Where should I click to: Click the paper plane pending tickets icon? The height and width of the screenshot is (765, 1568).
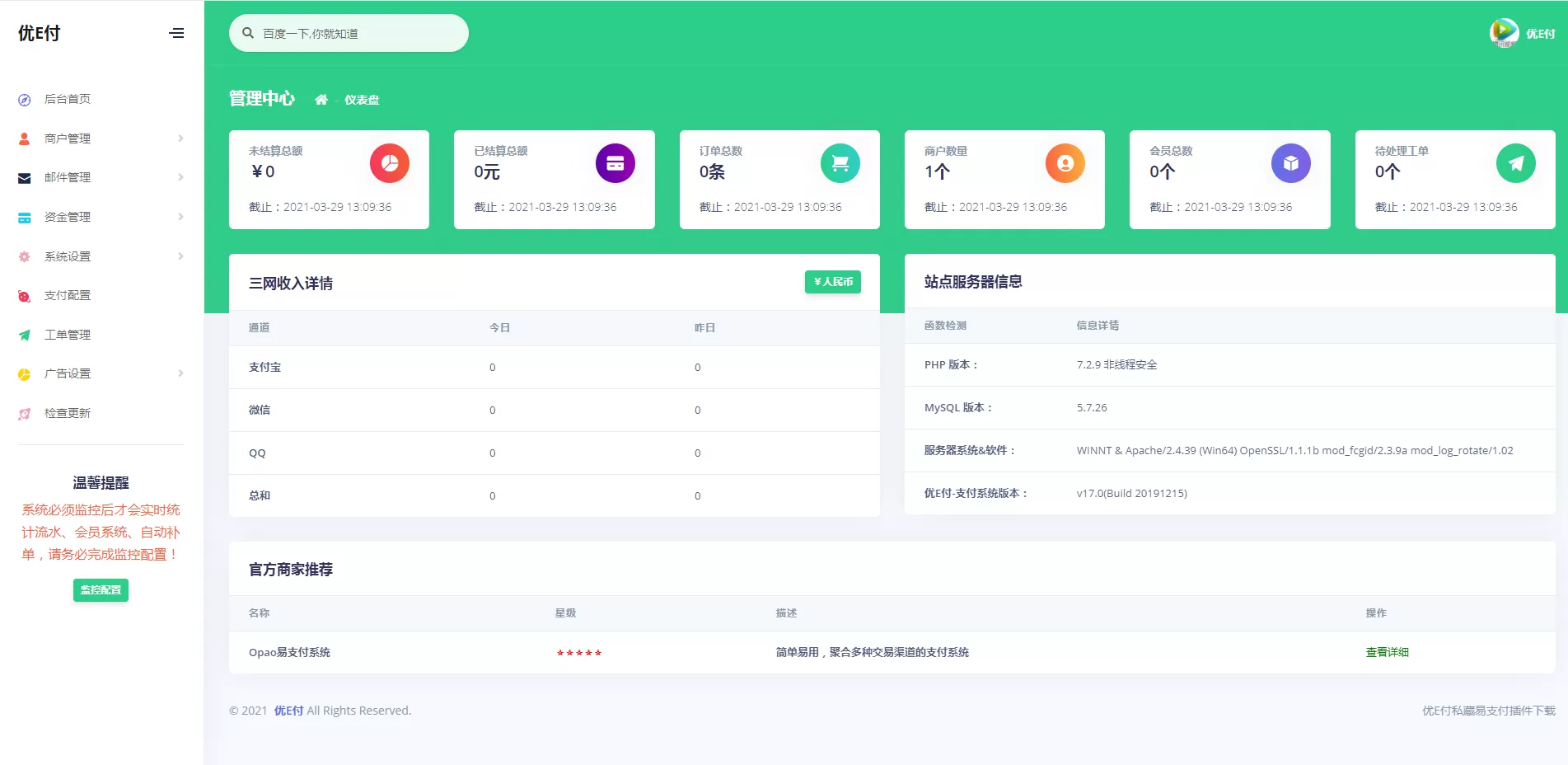(x=1515, y=163)
